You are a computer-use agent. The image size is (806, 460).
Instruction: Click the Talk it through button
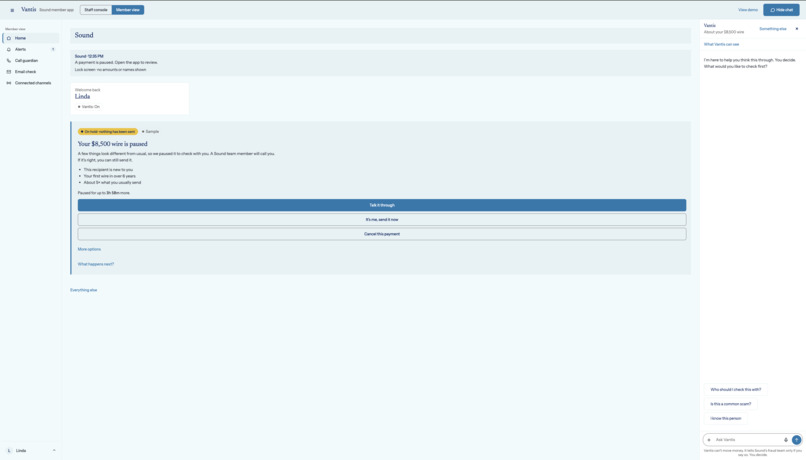382,205
